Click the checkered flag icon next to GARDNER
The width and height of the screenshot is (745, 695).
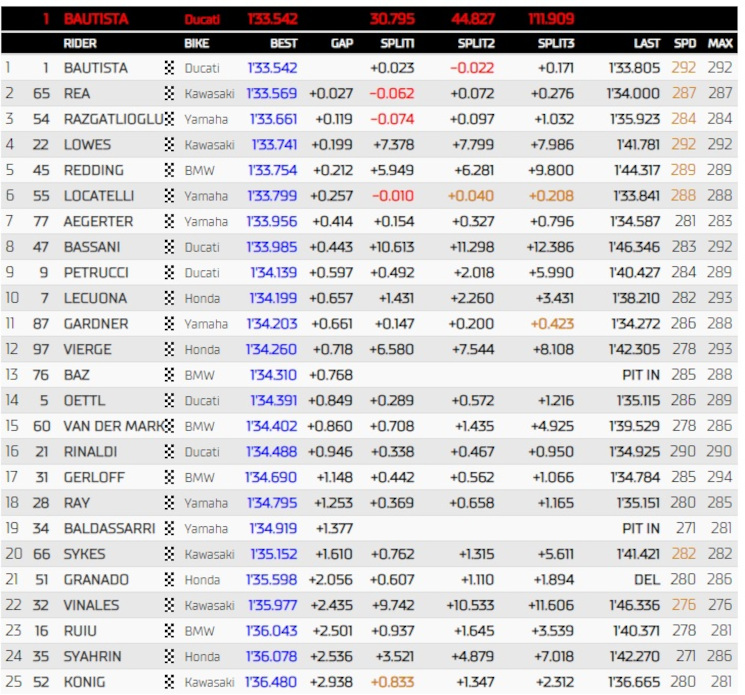tap(169, 324)
